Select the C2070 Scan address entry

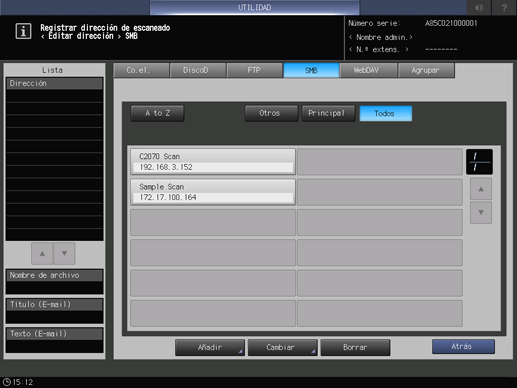coord(213,162)
